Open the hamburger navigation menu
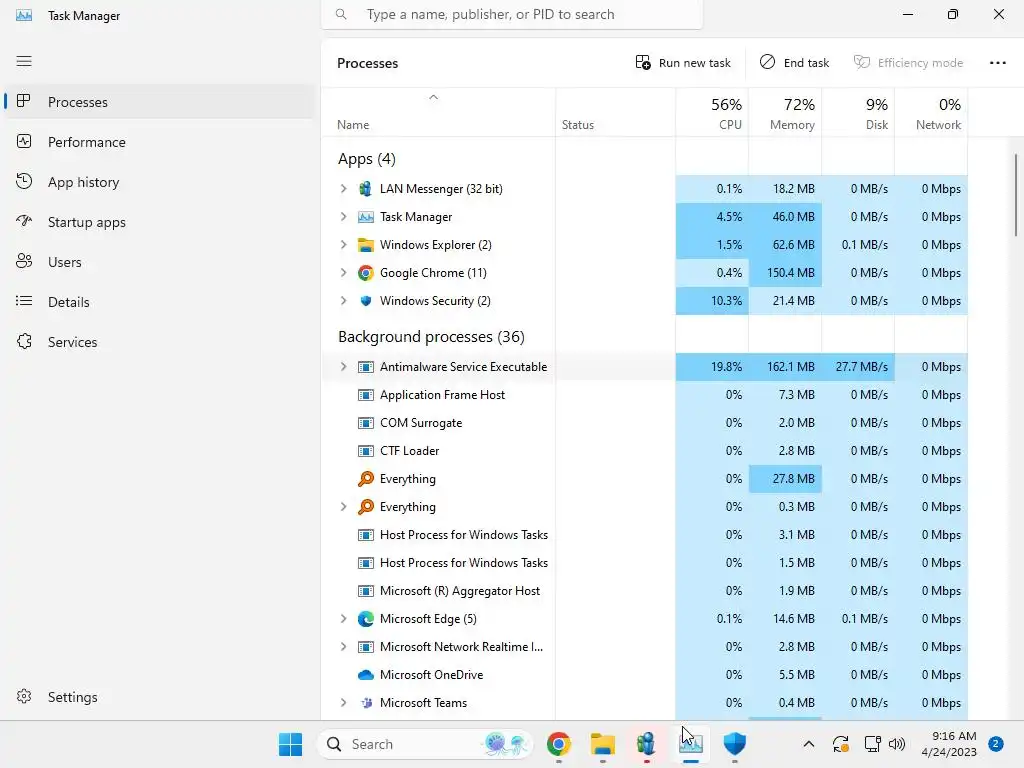This screenshot has width=1024, height=768. tap(24, 61)
